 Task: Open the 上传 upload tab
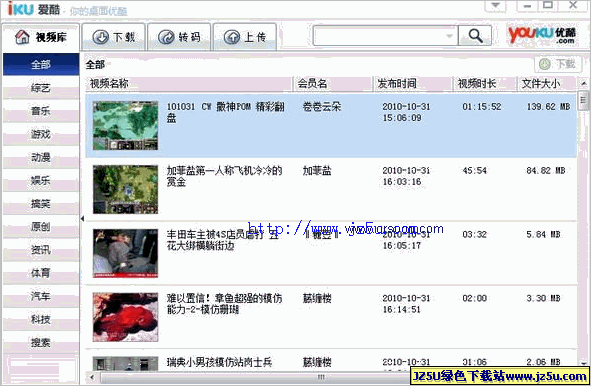coord(245,37)
